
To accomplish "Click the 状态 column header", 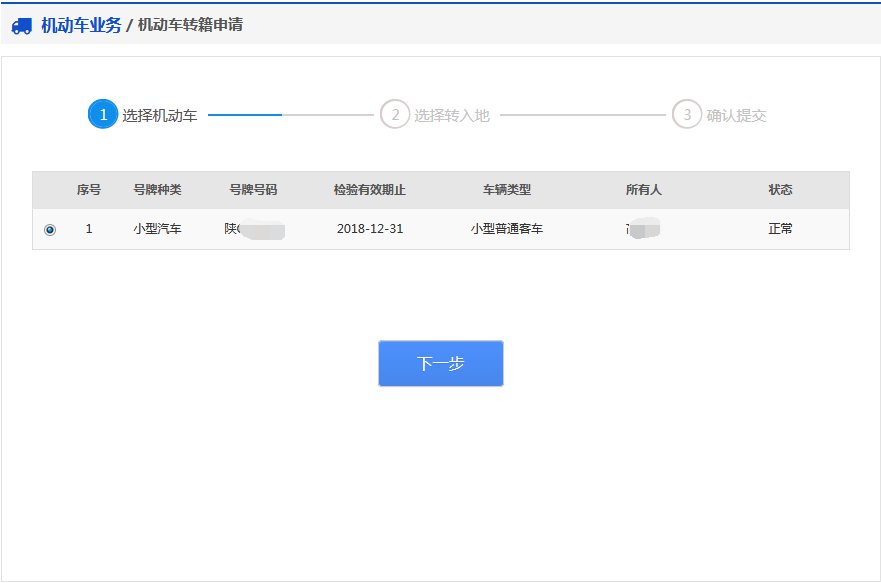I will pyautogui.click(x=780, y=190).
